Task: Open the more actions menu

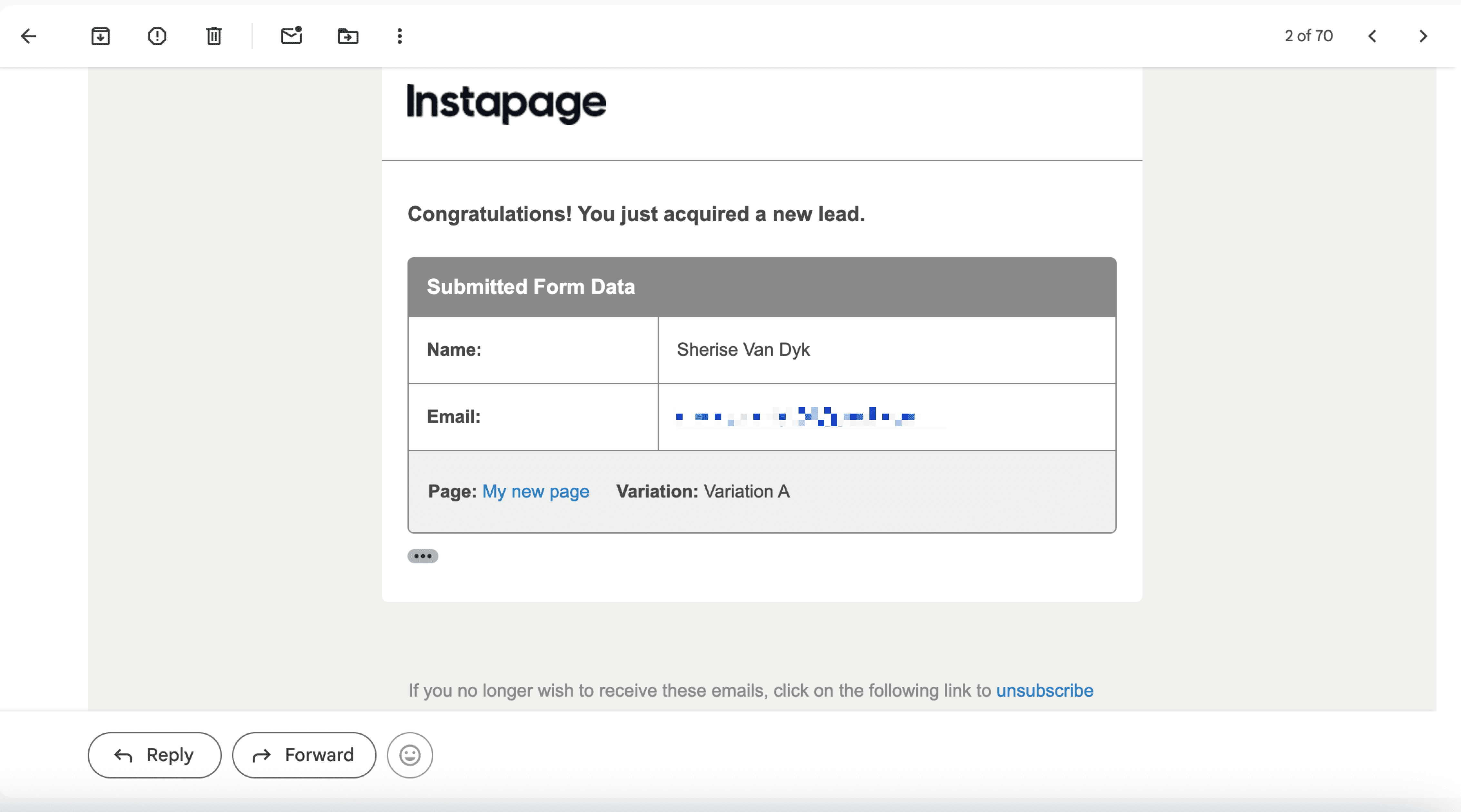Action: (400, 36)
